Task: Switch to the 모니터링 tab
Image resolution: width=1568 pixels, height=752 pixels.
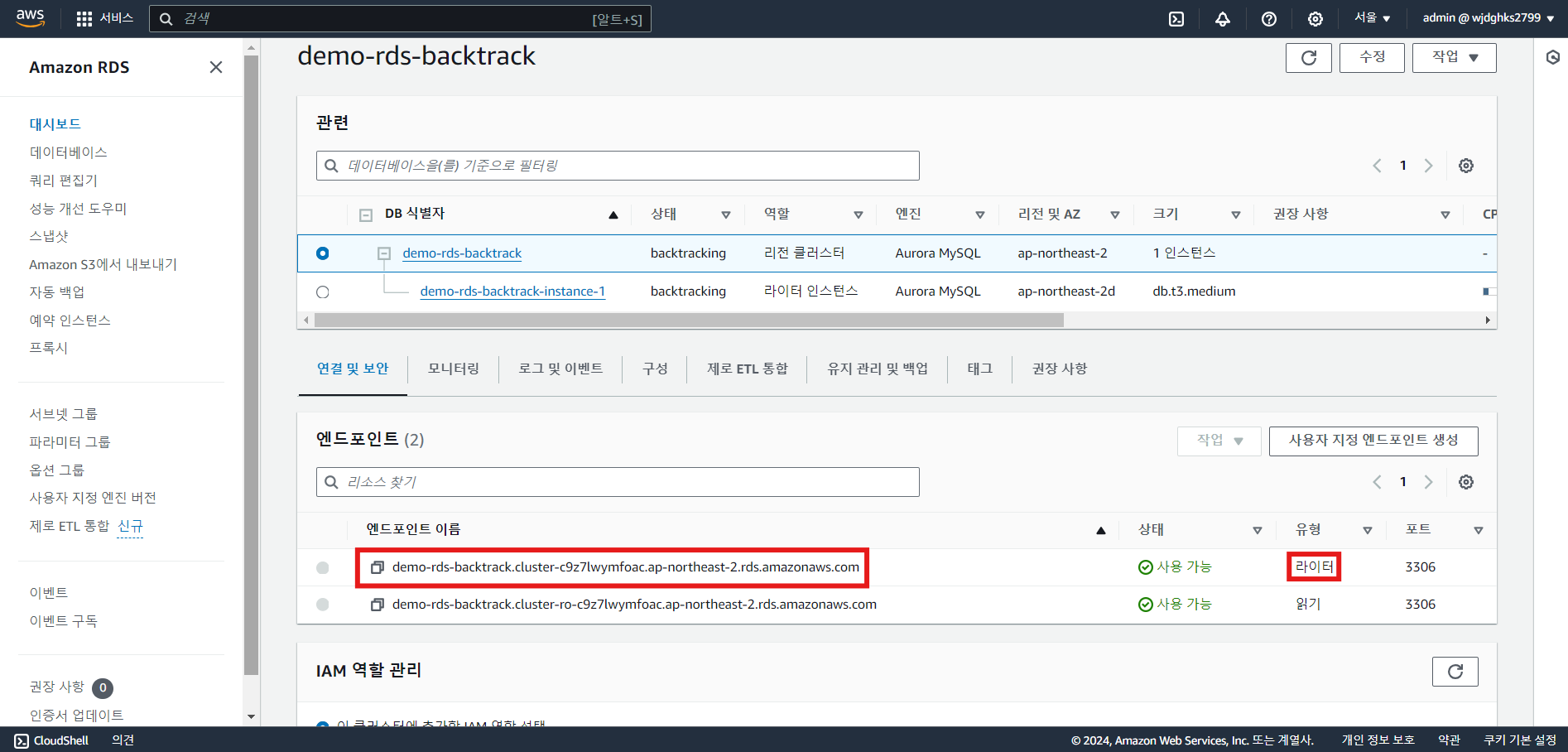Action: [x=454, y=369]
